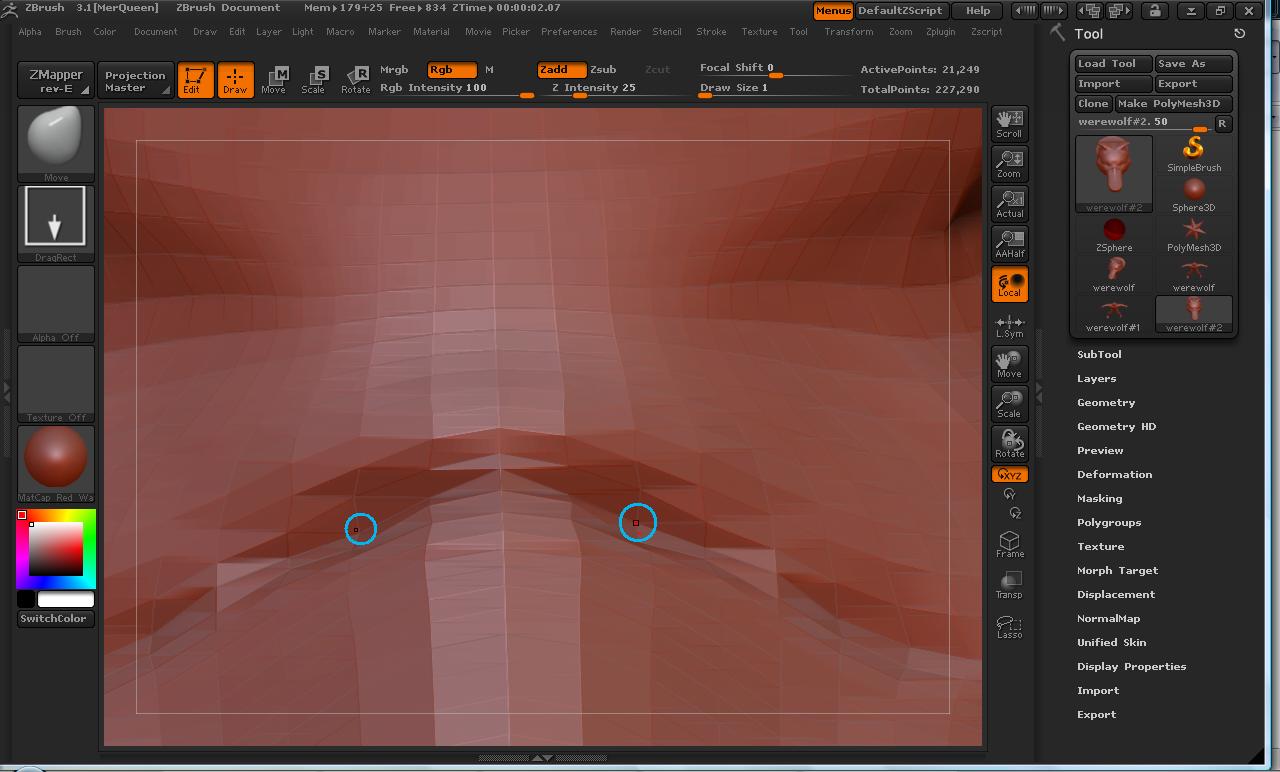Click the SwitchColor button

click(54, 618)
